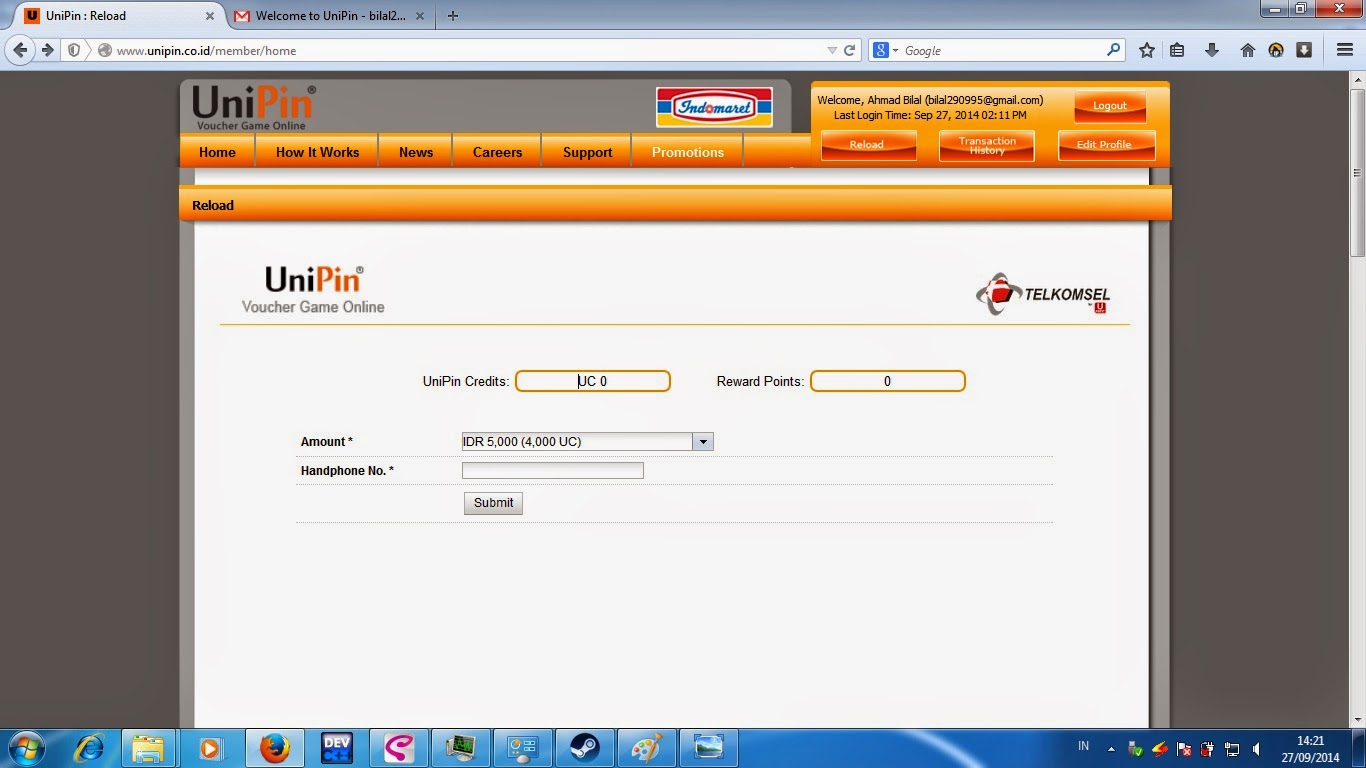Click the Handphone No. input field
The width and height of the screenshot is (1366, 768).
click(553, 470)
